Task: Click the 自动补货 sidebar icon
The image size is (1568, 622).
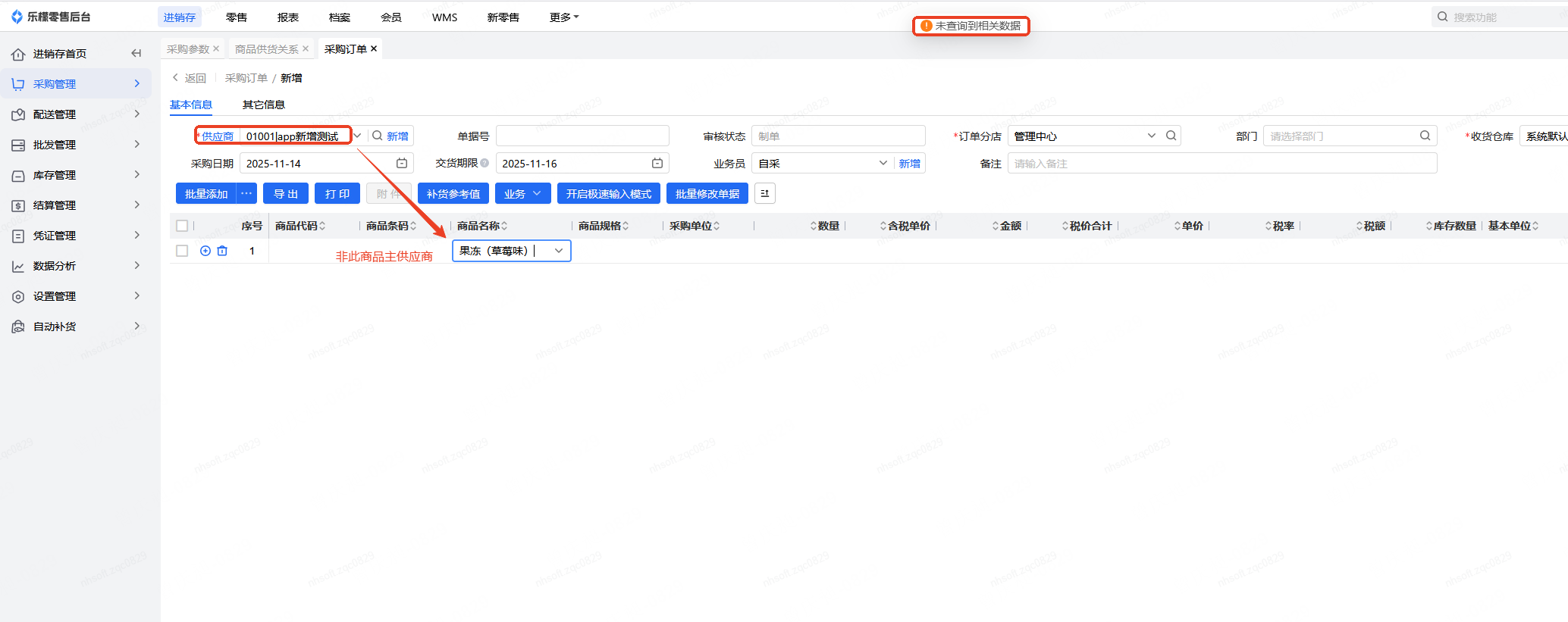Action: pyautogui.click(x=18, y=327)
